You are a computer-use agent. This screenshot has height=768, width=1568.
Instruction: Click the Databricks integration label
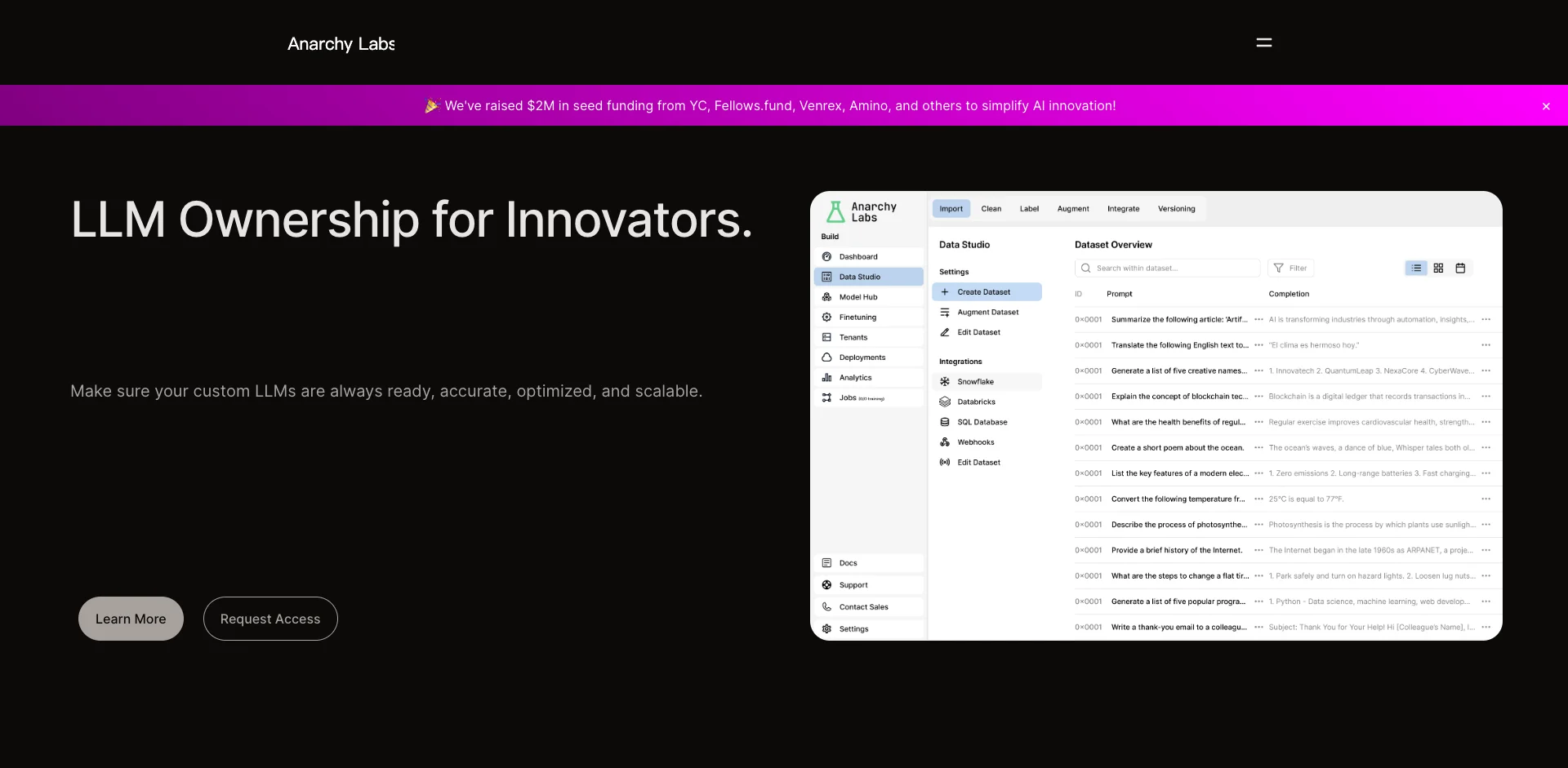(x=976, y=402)
